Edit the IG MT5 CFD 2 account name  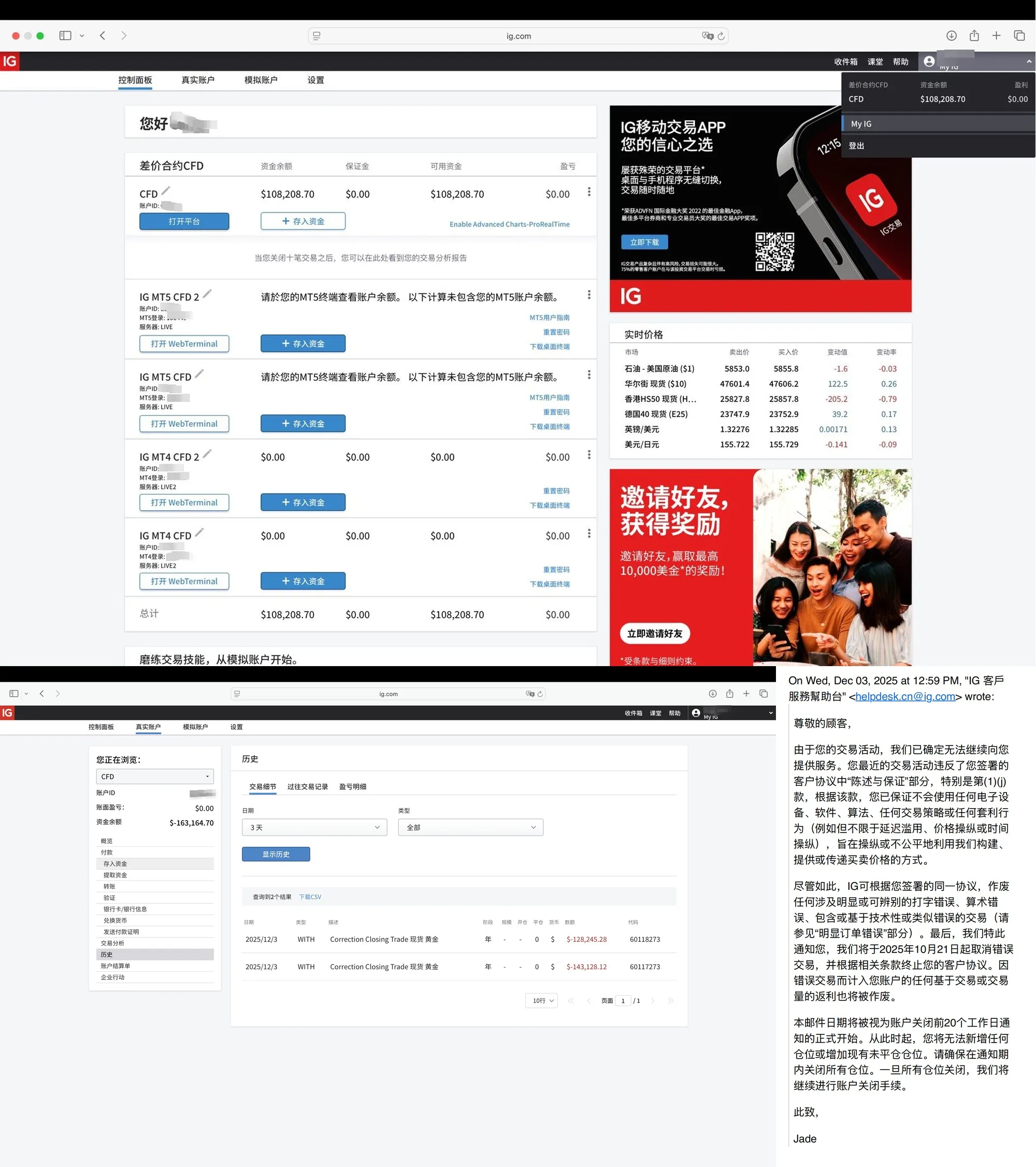pyautogui.click(x=207, y=294)
